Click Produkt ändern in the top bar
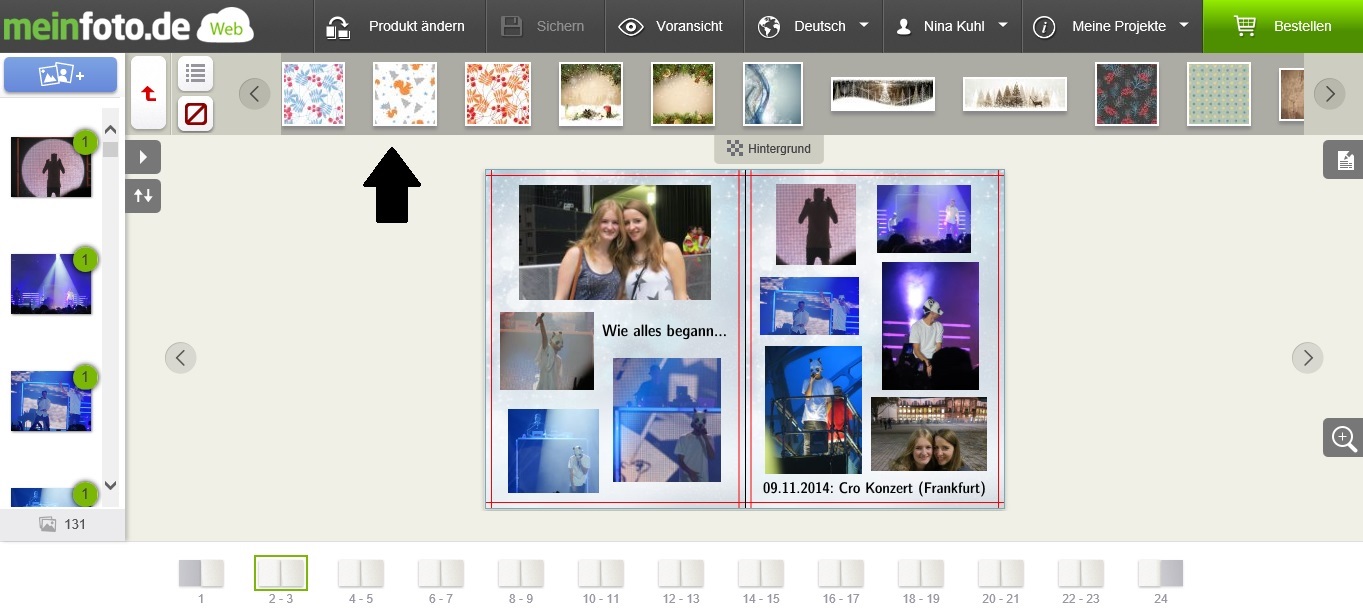Viewport: 1363px width, 612px height. [400, 26]
